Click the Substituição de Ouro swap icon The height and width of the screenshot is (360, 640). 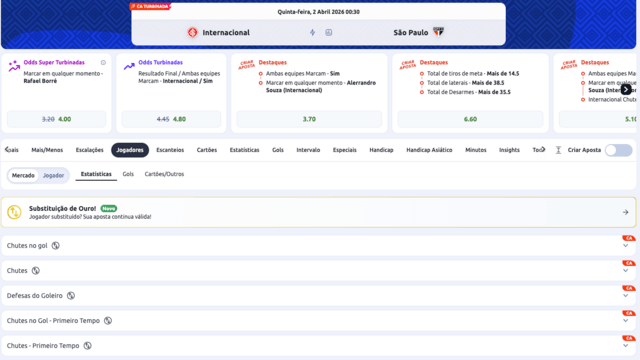pos(14,212)
